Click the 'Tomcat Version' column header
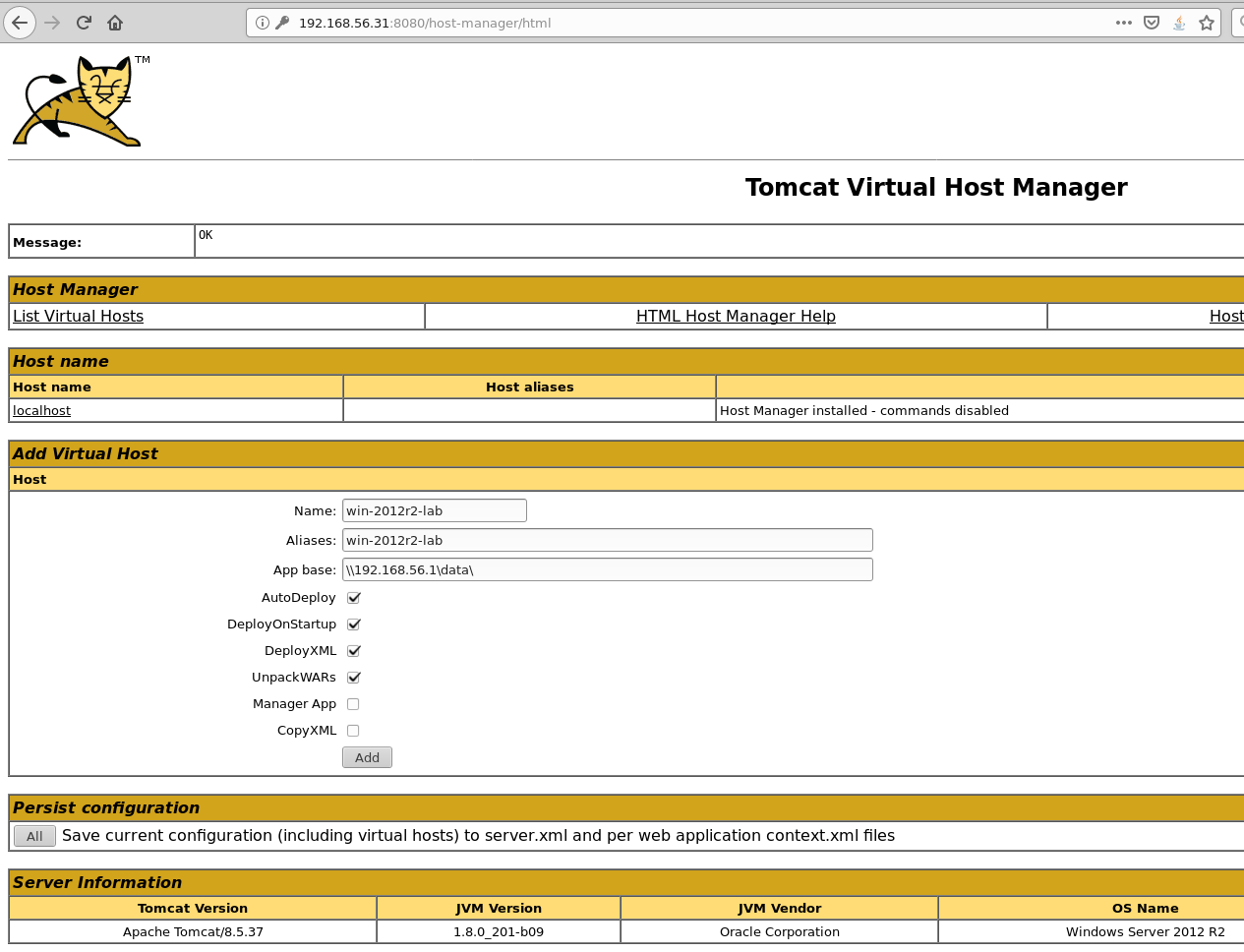Viewport: 1244px width, 952px height. (x=193, y=908)
